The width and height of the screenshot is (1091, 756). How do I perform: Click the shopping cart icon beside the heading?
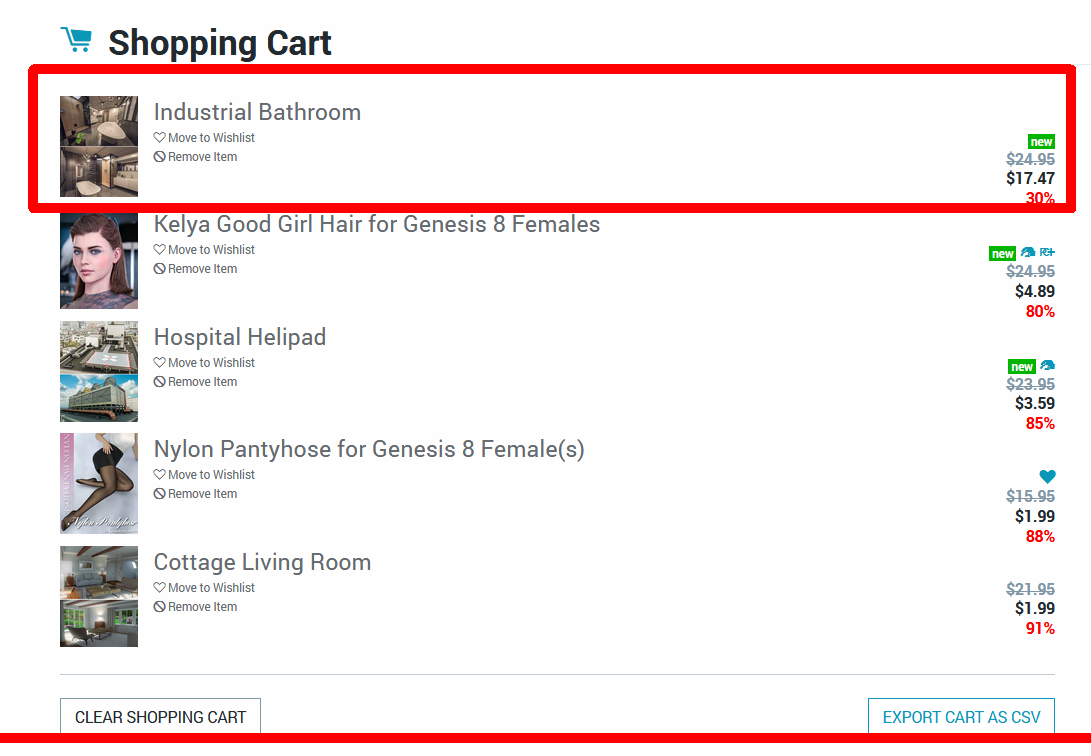76,41
